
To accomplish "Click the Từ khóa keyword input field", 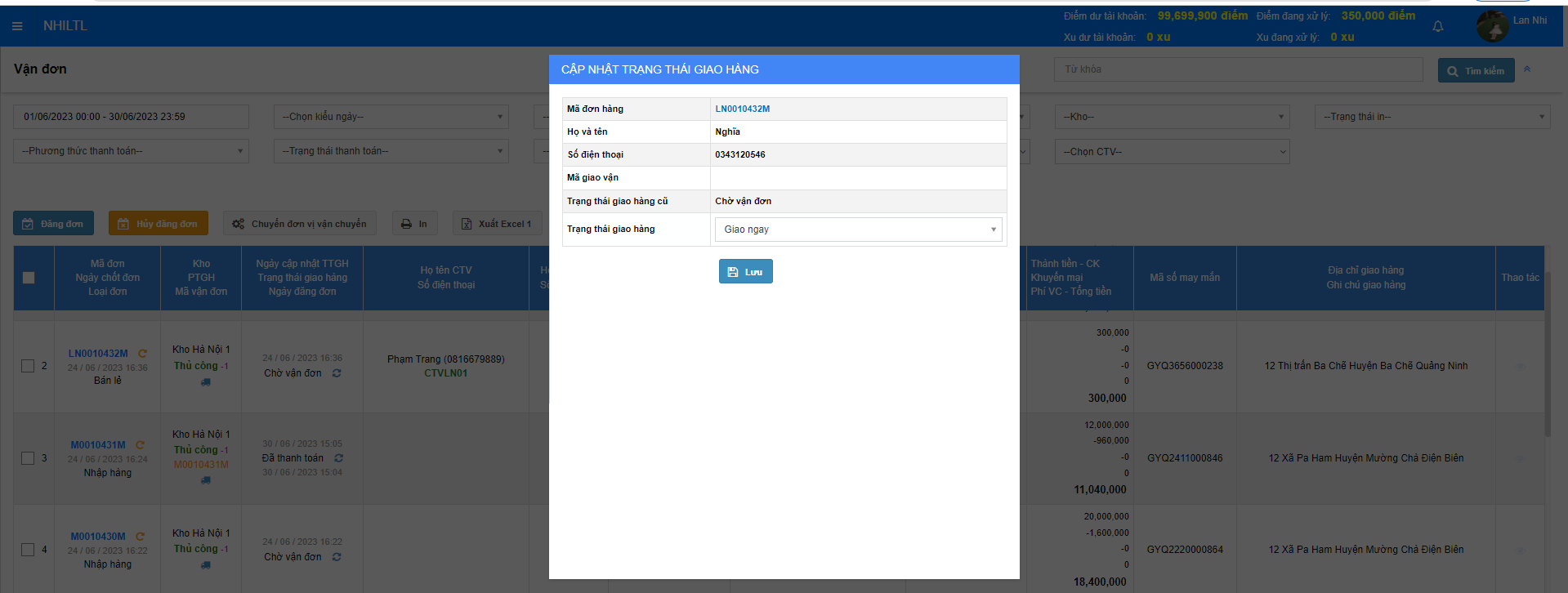I will (1238, 69).
